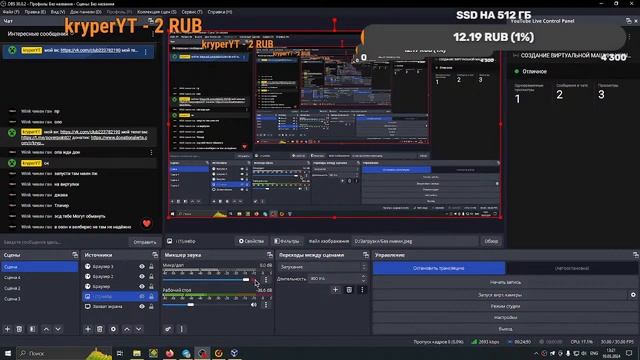The image size is (640, 360).
Task: Undock the Источники panel
Action: (155, 255)
